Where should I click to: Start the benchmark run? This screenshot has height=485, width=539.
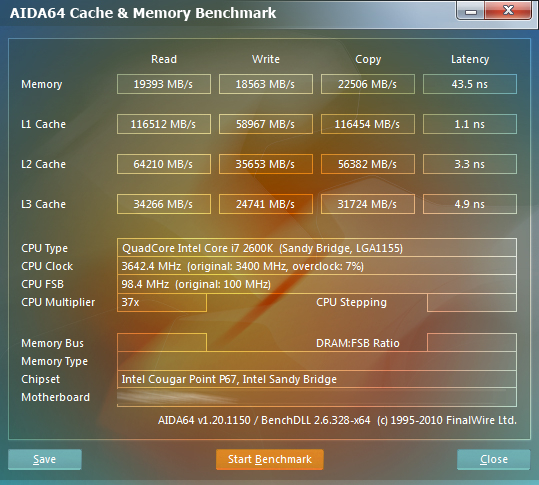tap(270, 459)
